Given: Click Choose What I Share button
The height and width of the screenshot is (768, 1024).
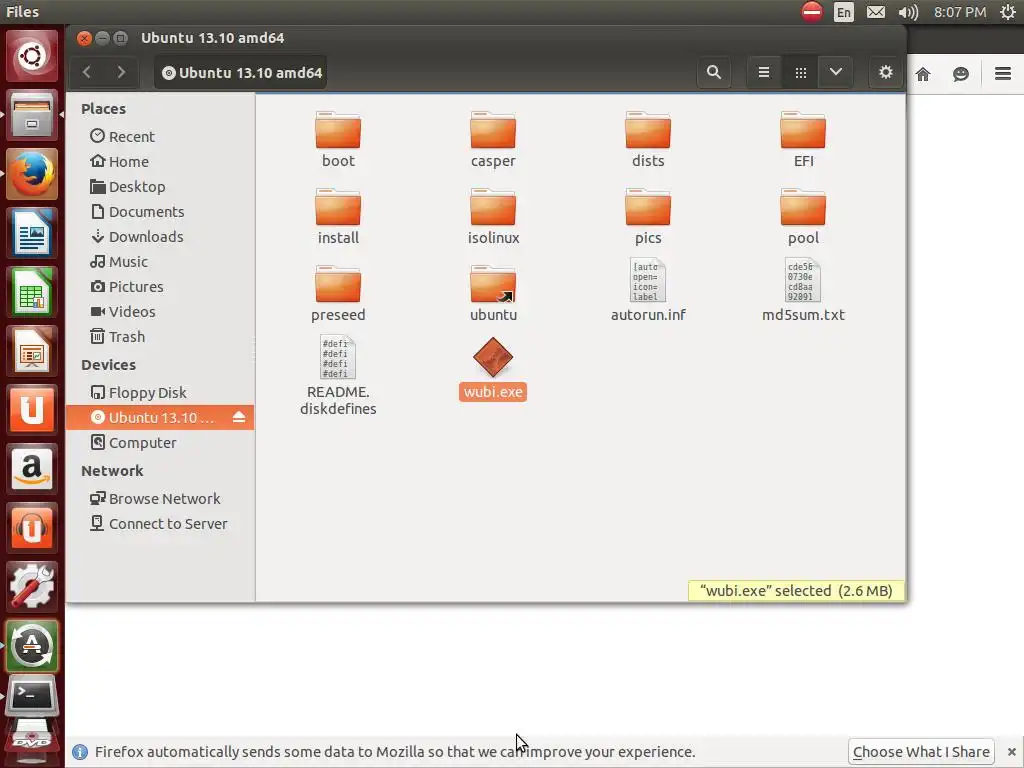Looking at the screenshot, I should 921,752.
